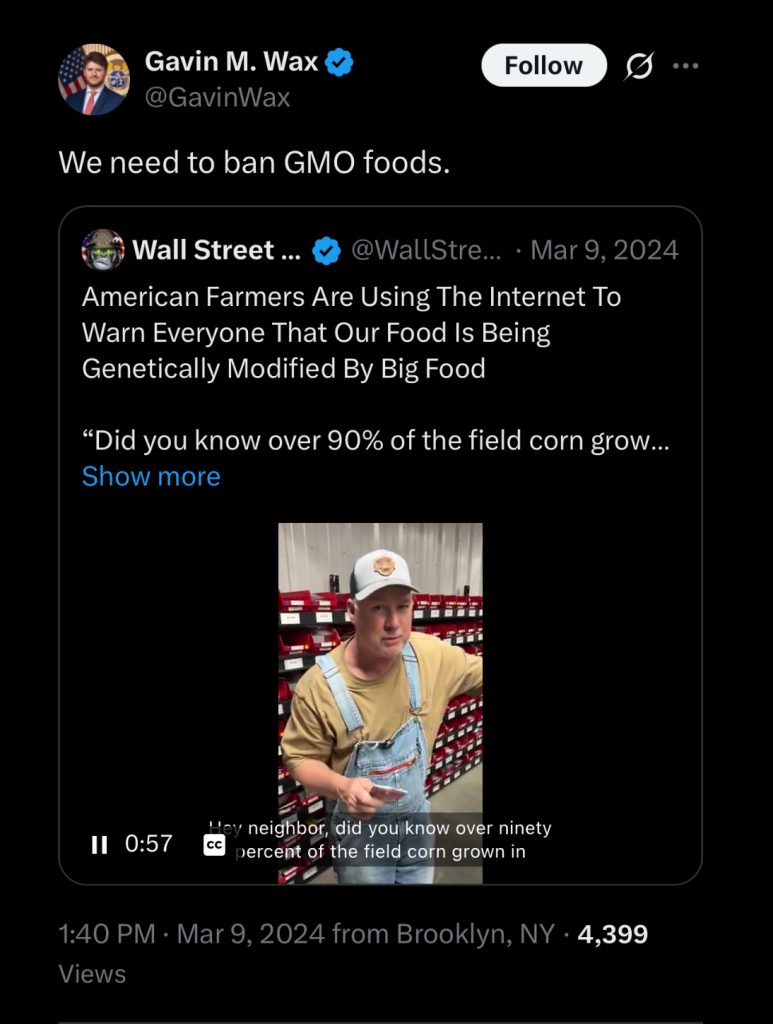Click the Wall Street quoted account name

216,250
